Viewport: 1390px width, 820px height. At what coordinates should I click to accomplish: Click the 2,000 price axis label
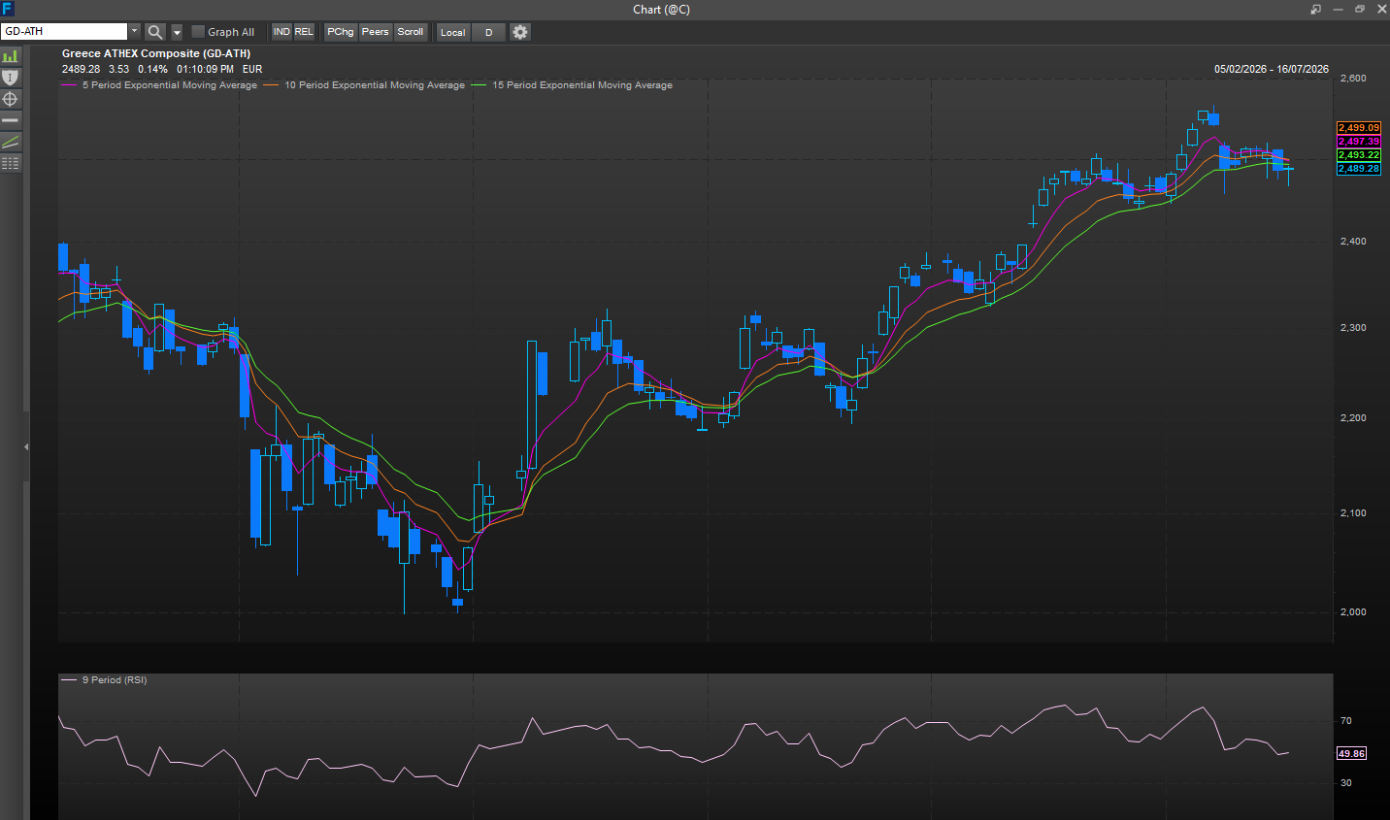(1351, 612)
